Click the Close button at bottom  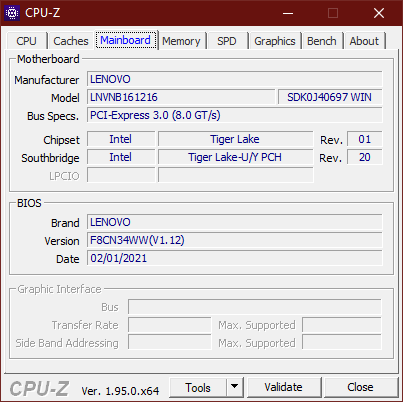[x=360, y=387]
